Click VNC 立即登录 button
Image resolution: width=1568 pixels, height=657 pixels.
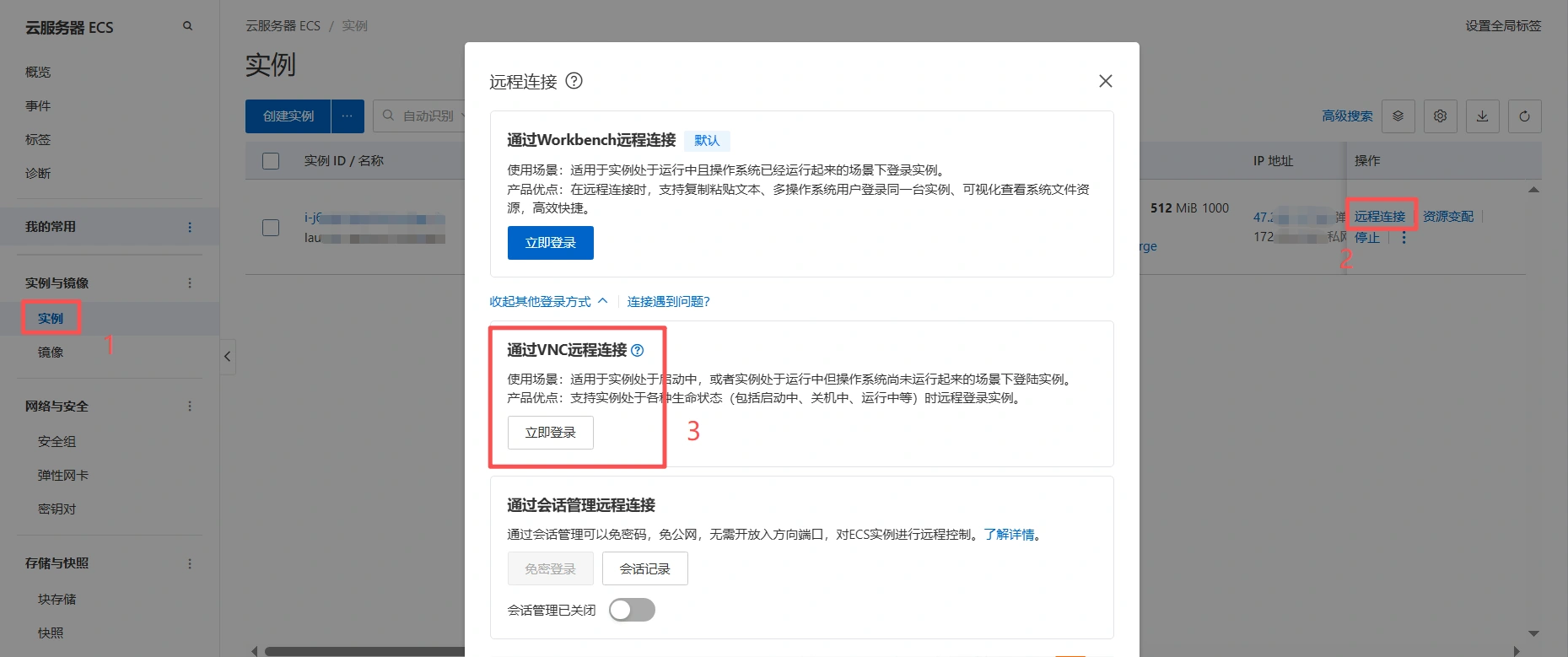click(x=551, y=433)
